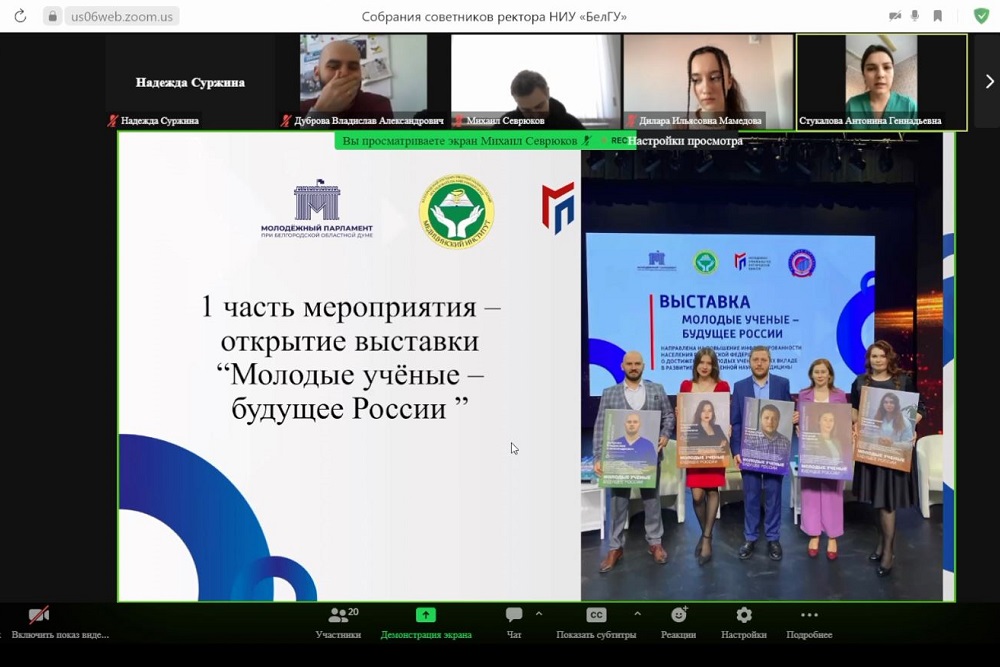1000x667 pixels.
Task: Open the Настройки просмотра view options dropdown
Action: pos(685,141)
